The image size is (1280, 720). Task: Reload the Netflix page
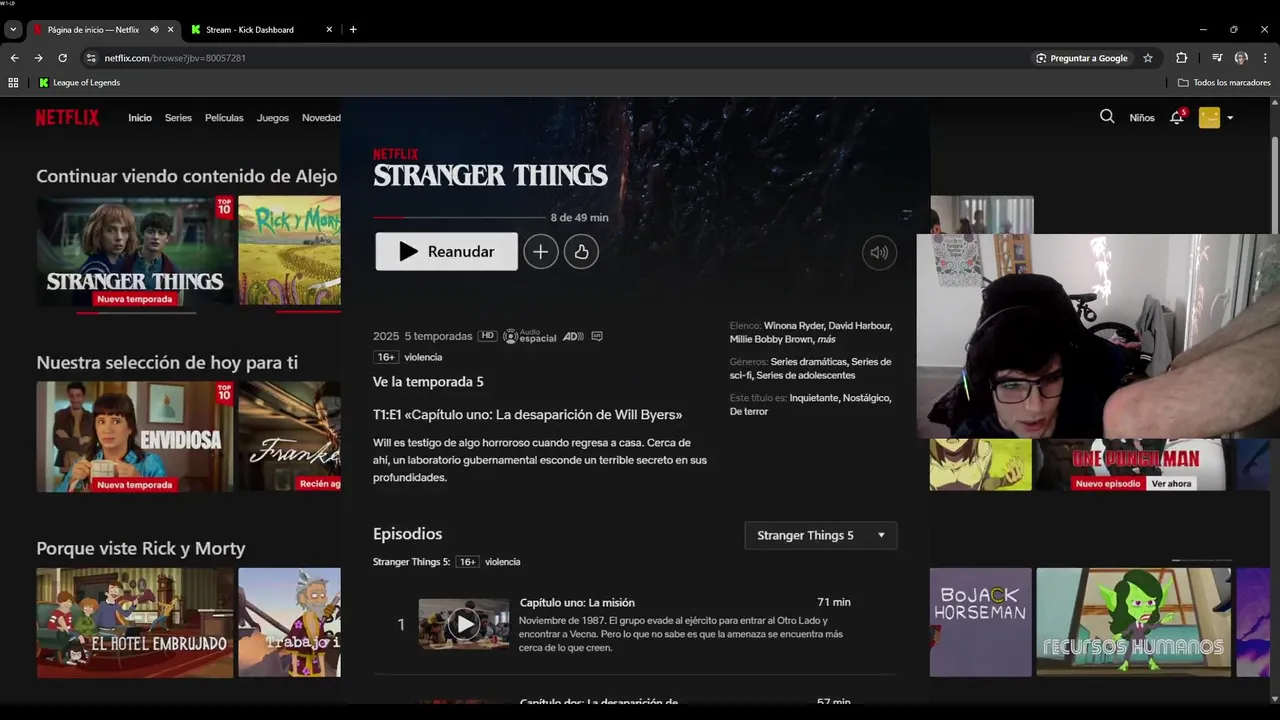click(x=62, y=58)
